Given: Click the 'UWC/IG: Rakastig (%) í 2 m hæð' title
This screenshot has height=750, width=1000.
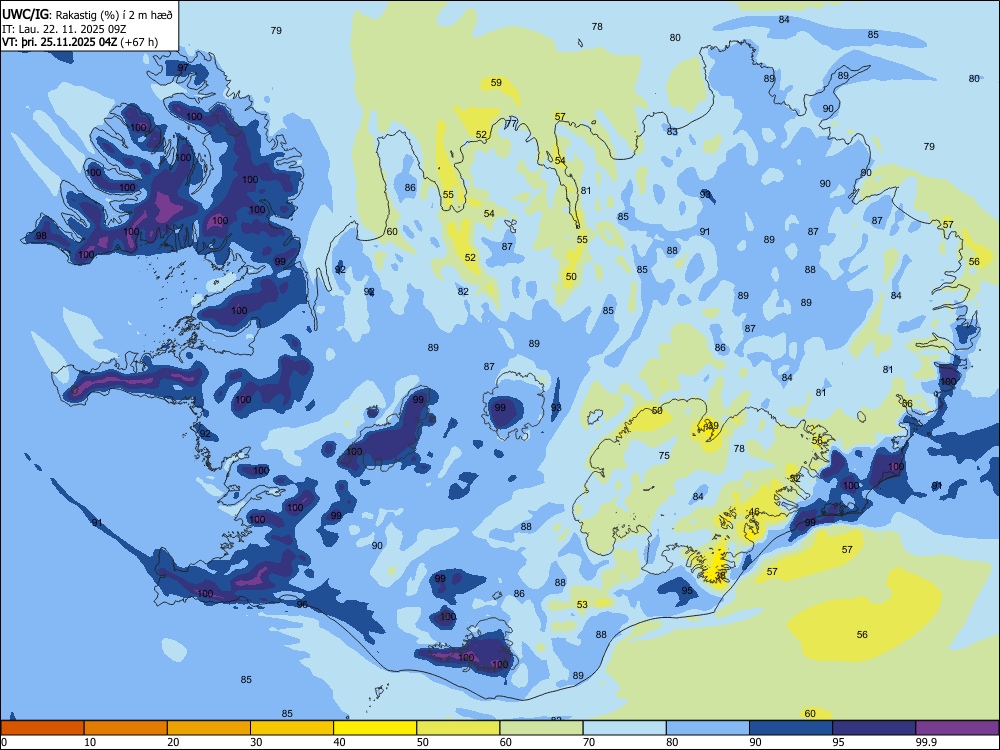Looking at the screenshot, I should click(x=87, y=14).
